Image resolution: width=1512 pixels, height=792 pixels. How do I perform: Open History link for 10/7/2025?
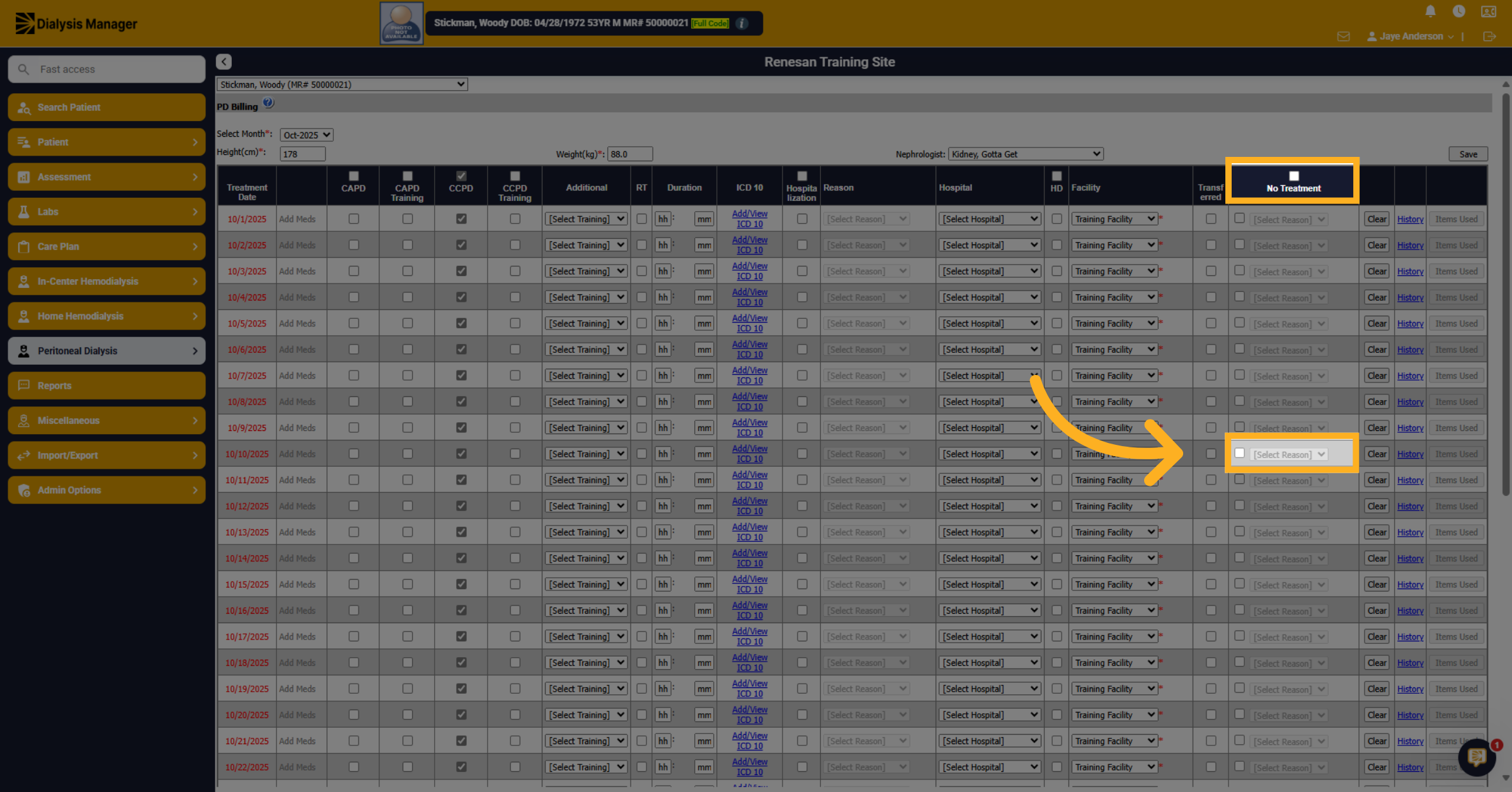pyautogui.click(x=1410, y=376)
